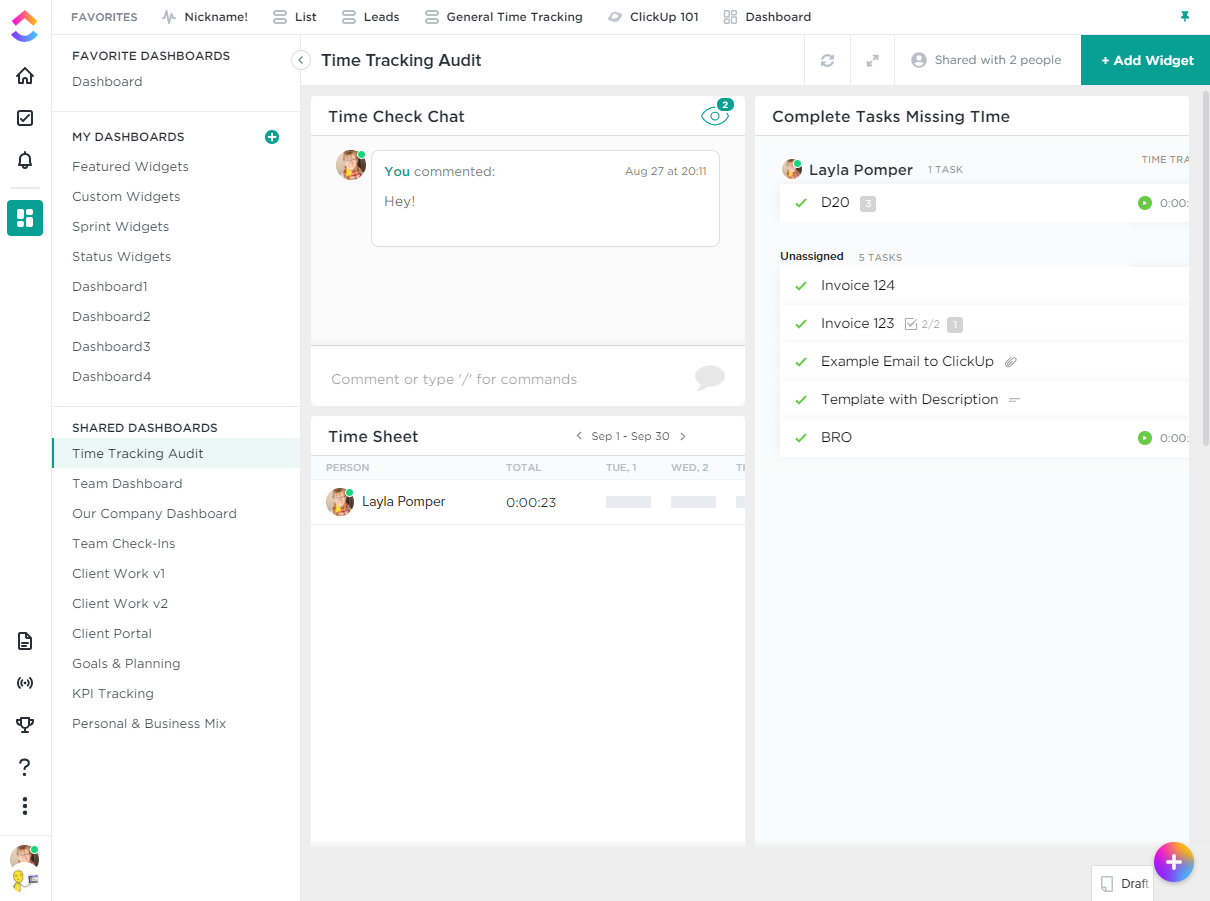The width and height of the screenshot is (1210, 901).
Task: Click the Add Widget button
Action: click(x=1146, y=60)
